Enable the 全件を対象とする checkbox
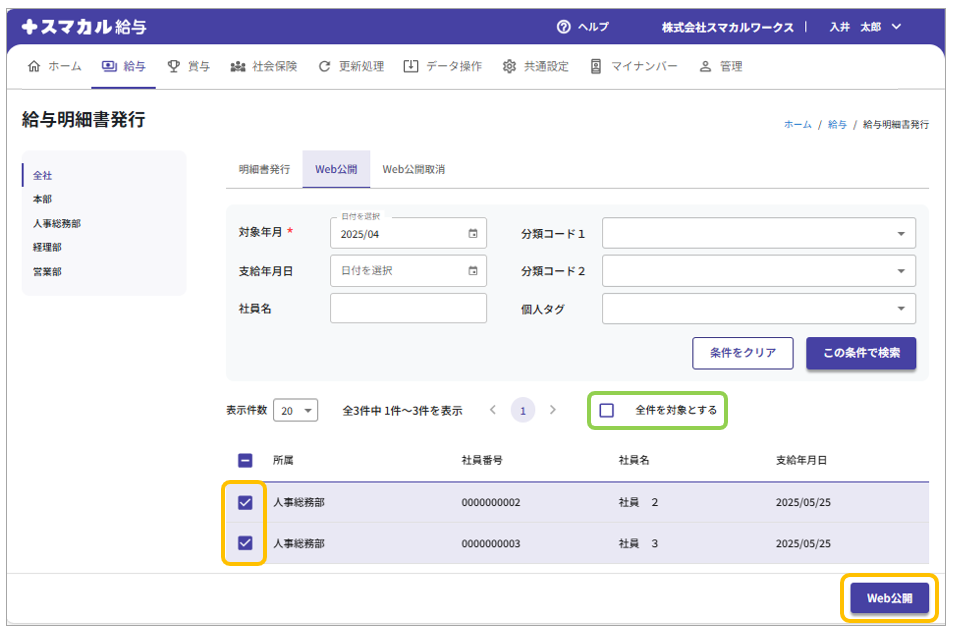This screenshot has height=633, width=953. coord(607,410)
